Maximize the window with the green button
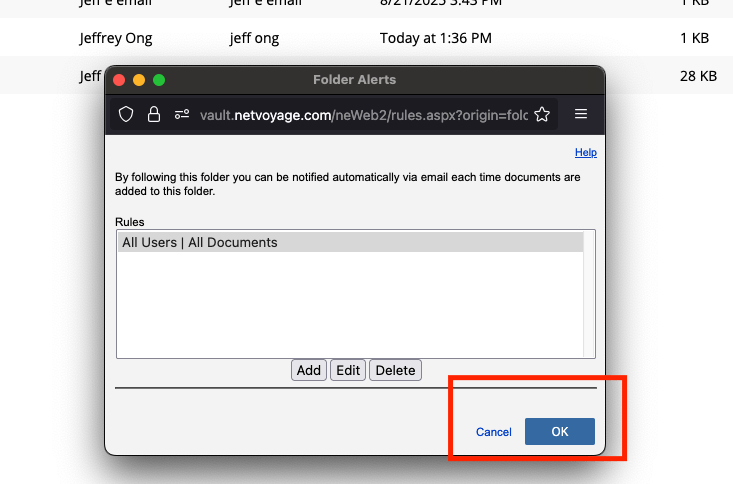The width and height of the screenshot is (733, 484). pyautogui.click(x=159, y=80)
